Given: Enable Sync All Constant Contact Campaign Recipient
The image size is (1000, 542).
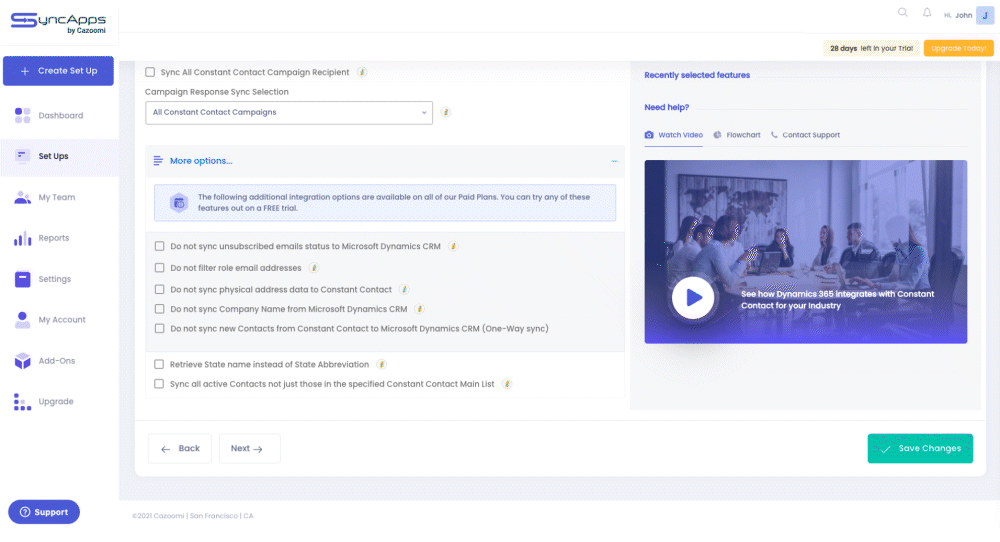Looking at the screenshot, I should click(150, 72).
